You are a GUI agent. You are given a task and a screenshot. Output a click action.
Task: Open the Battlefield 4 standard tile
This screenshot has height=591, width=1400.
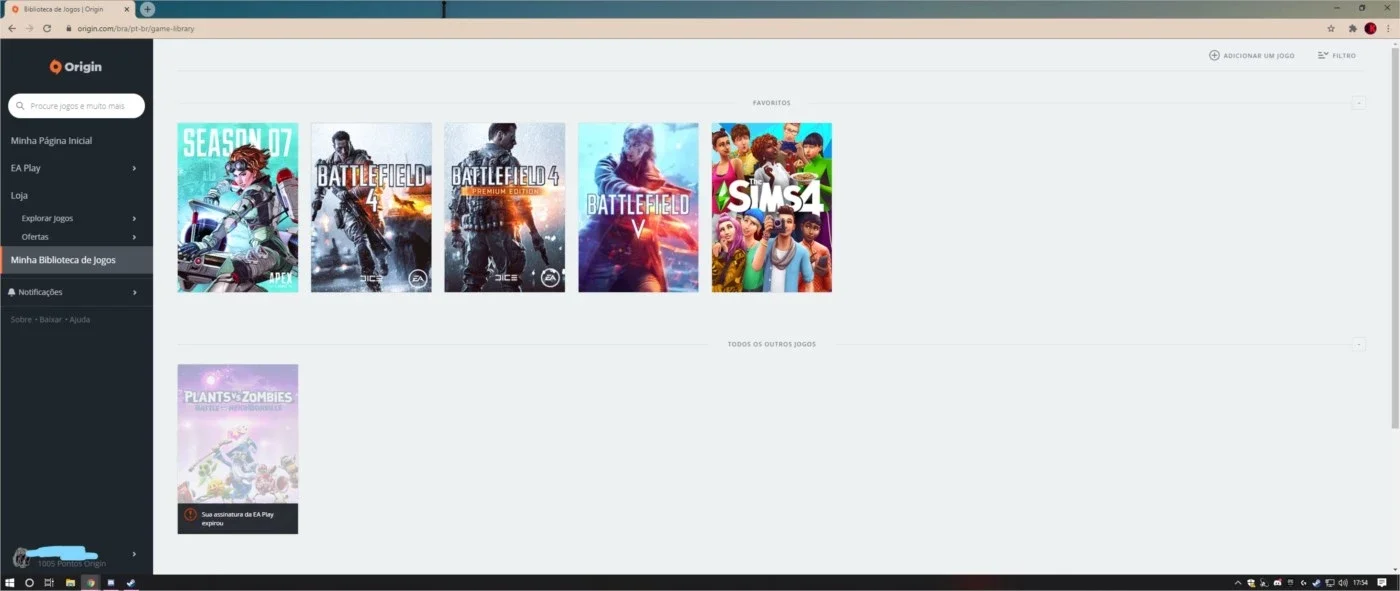click(x=371, y=207)
